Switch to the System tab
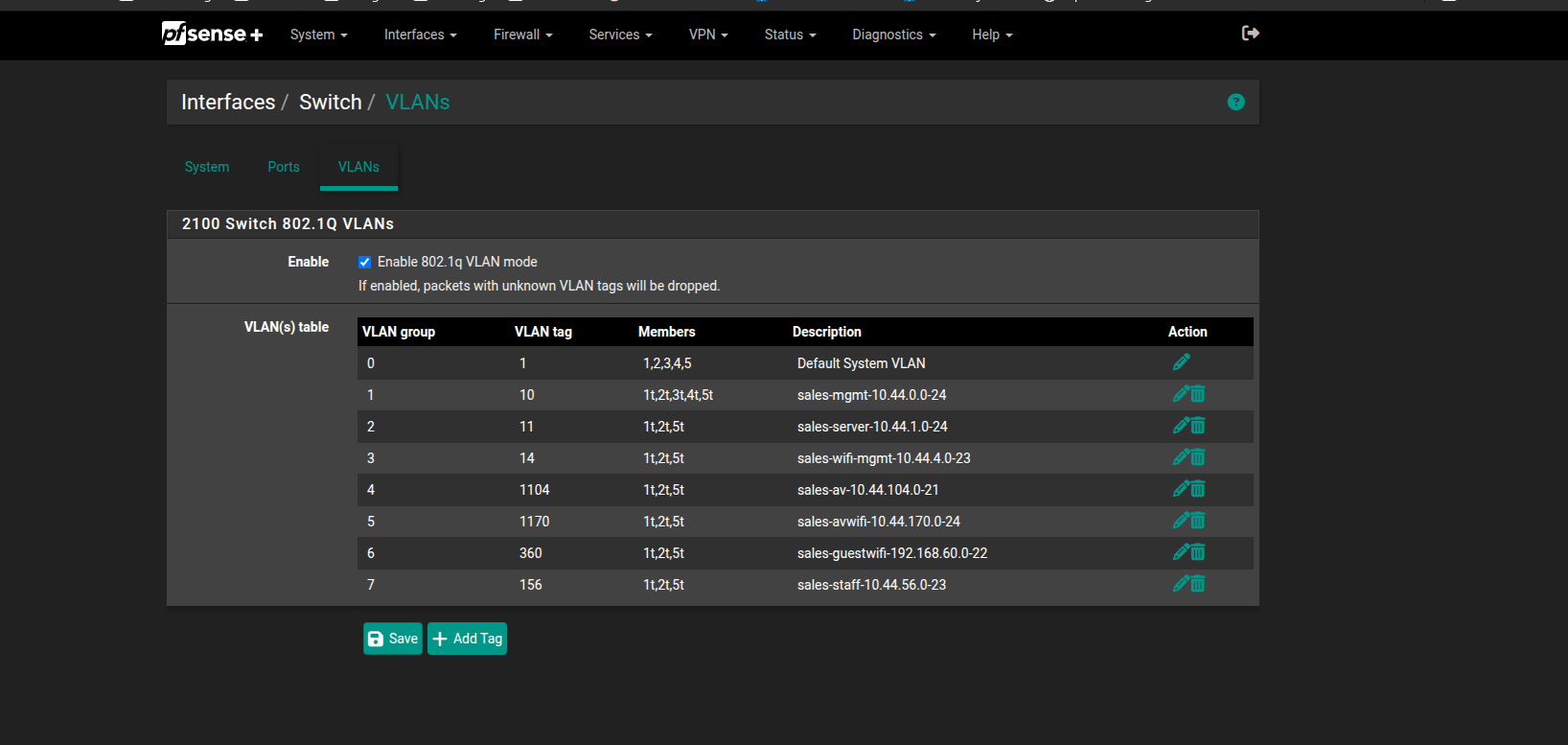Screen dimensions: 1568x745 [x=207, y=167]
